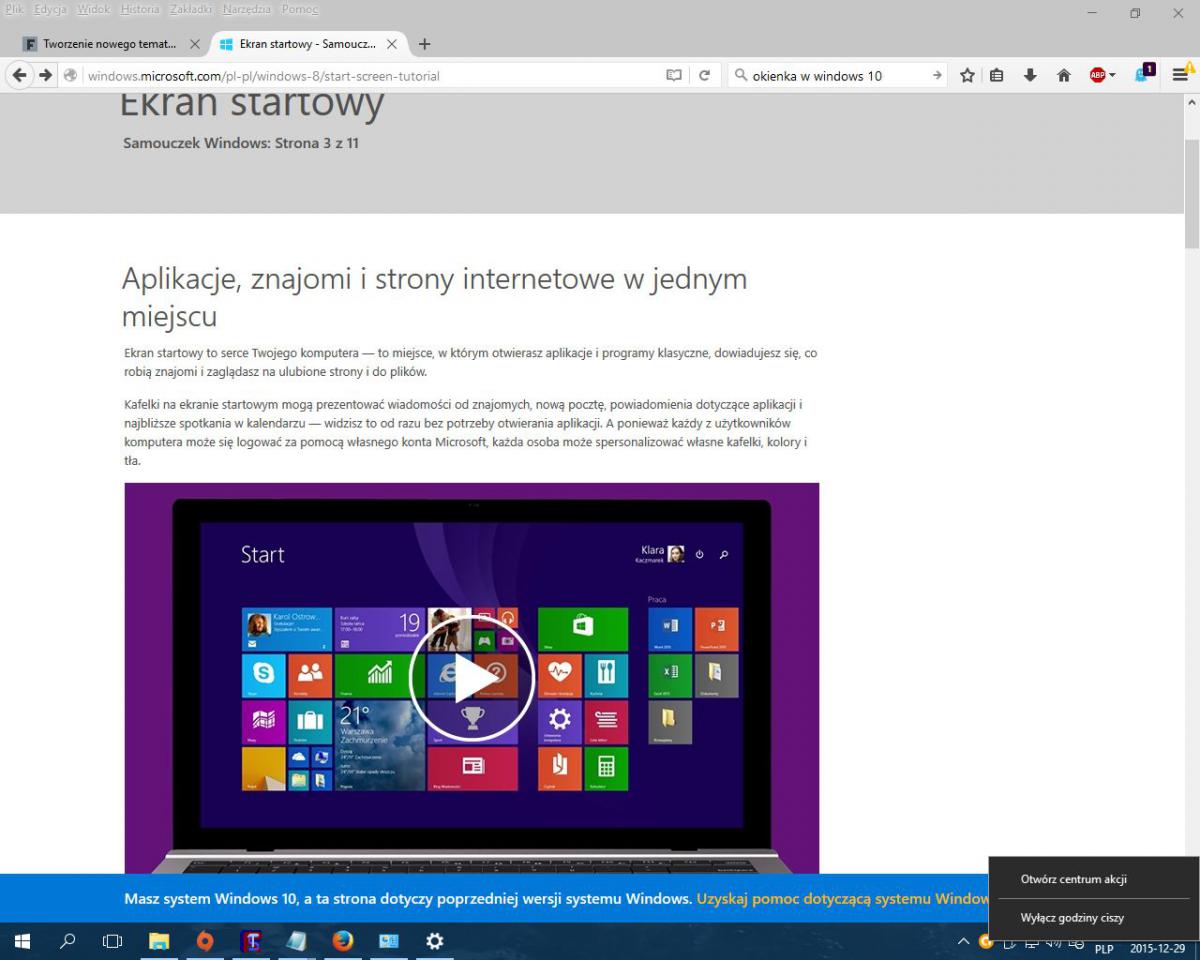Open Adblock Plus dropdown arrow
The width and height of the screenshot is (1200, 960).
click(1112, 75)
